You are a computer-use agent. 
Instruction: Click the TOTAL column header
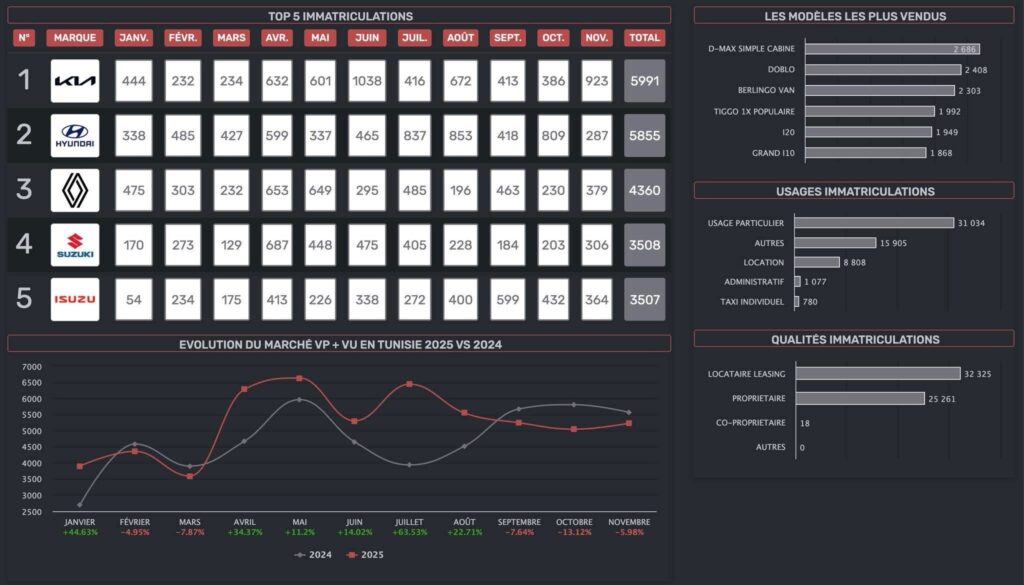(644, 38)
